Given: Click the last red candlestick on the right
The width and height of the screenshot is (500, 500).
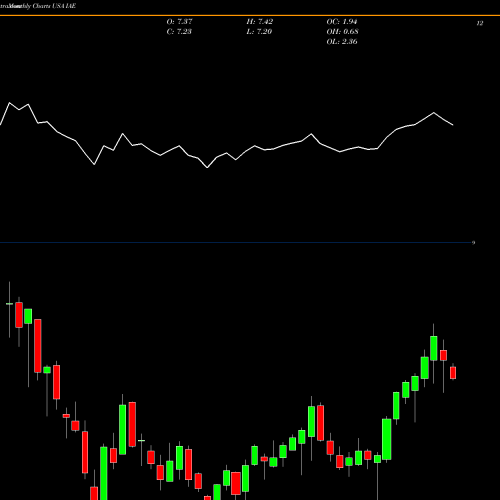Looking at the screenshot, I should (453, 373).
